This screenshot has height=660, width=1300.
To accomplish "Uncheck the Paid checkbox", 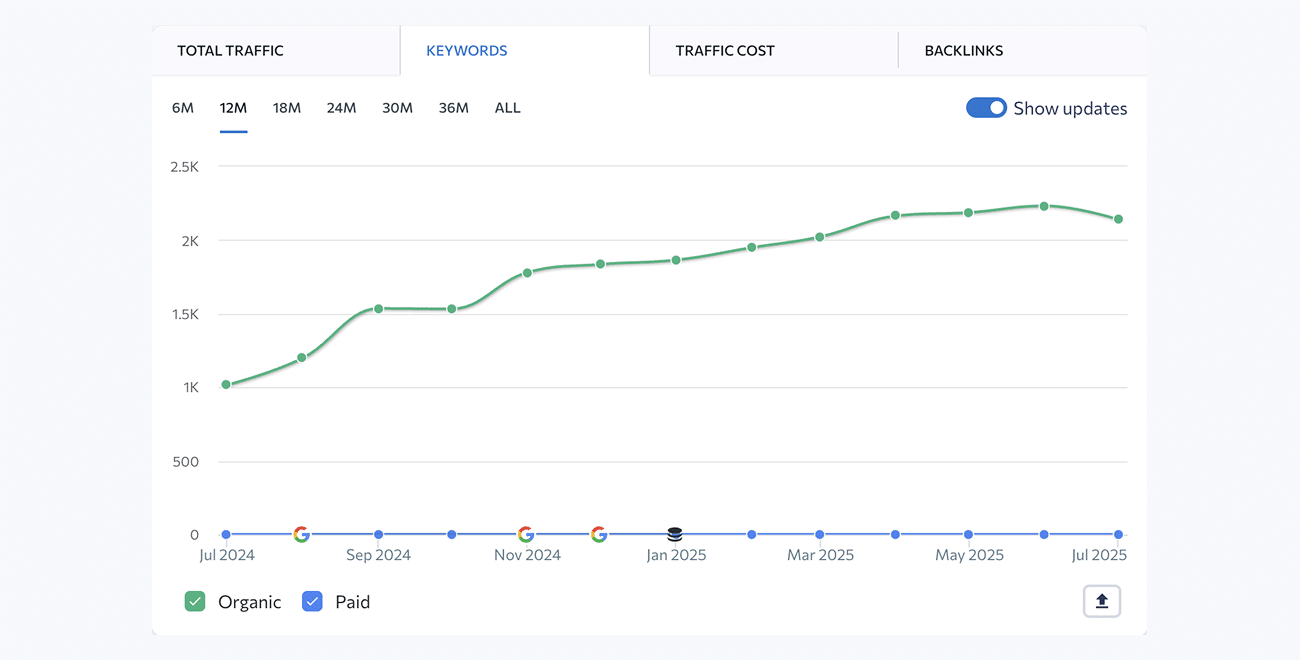I will pyautogui.click(x=312, y=602).
